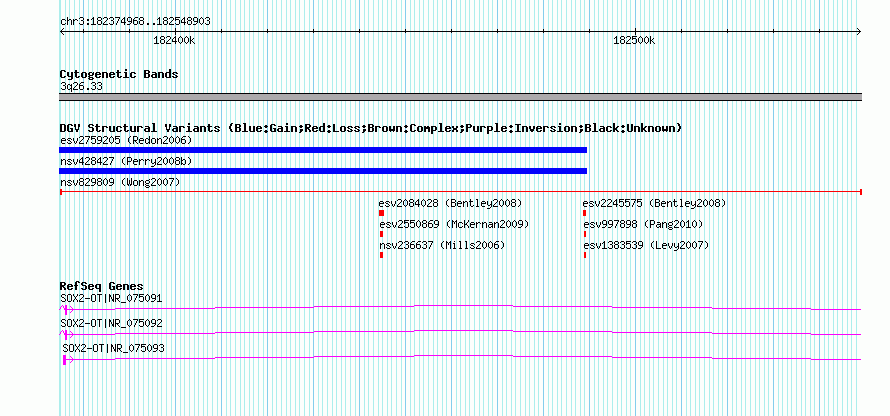Click the SOX2-OT|NR_075092 gene label
The width and height of the screenshot is (890, 416).
pyautogui.click(x=111, y=323)
